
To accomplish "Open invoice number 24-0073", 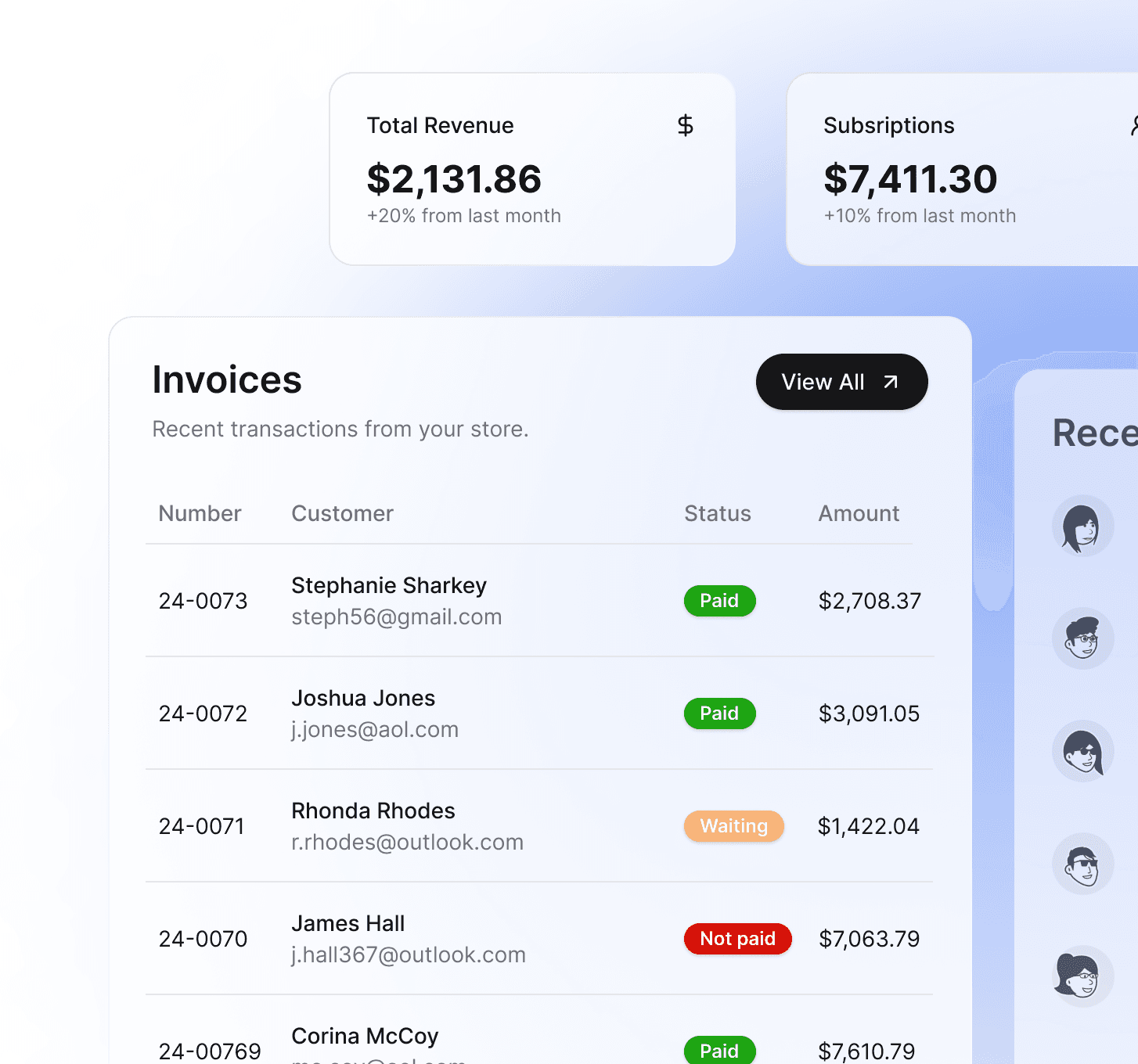I will [203, 601].
